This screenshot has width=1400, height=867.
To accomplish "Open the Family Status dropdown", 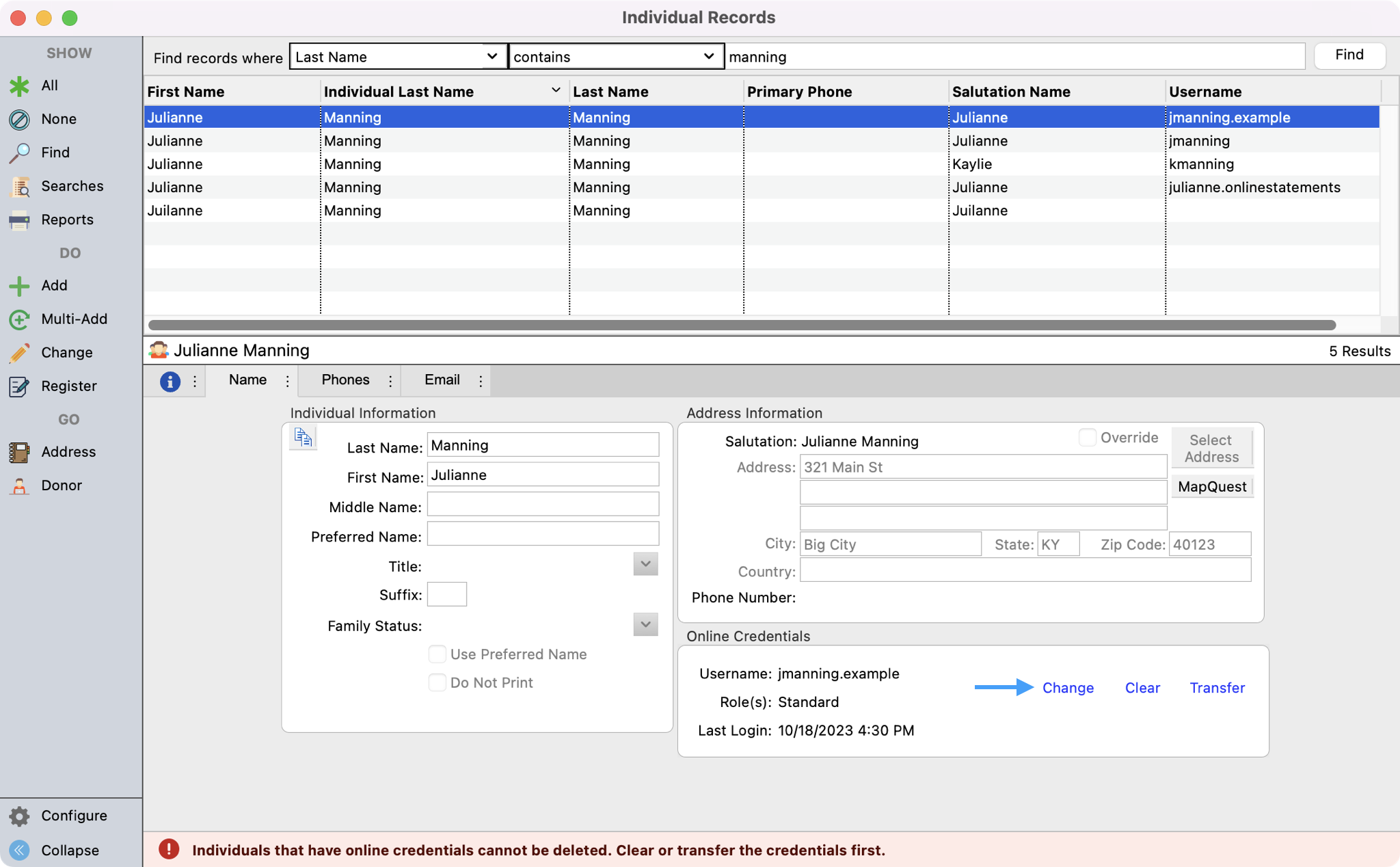I will [645, 624].
